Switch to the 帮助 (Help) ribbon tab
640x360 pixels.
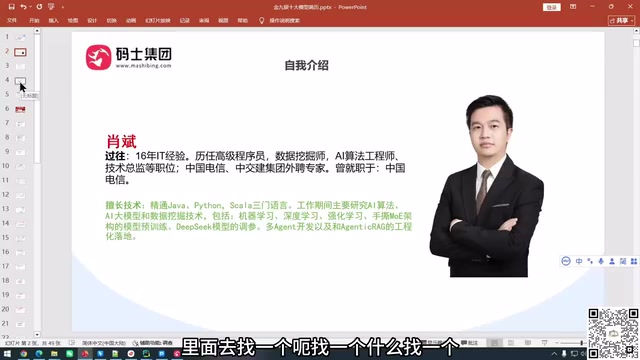[242, 20]
